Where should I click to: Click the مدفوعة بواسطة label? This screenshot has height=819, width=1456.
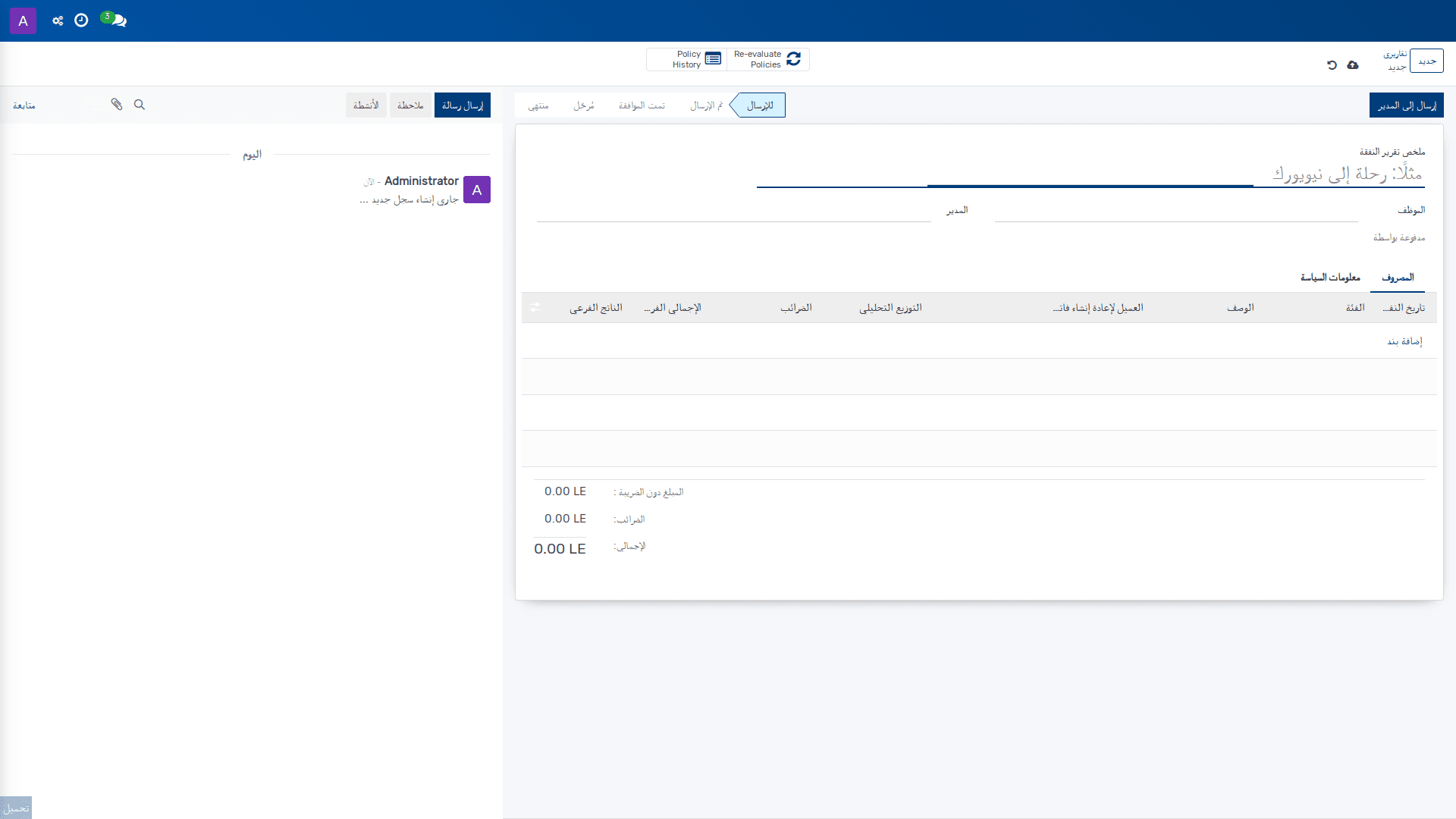1399,238
